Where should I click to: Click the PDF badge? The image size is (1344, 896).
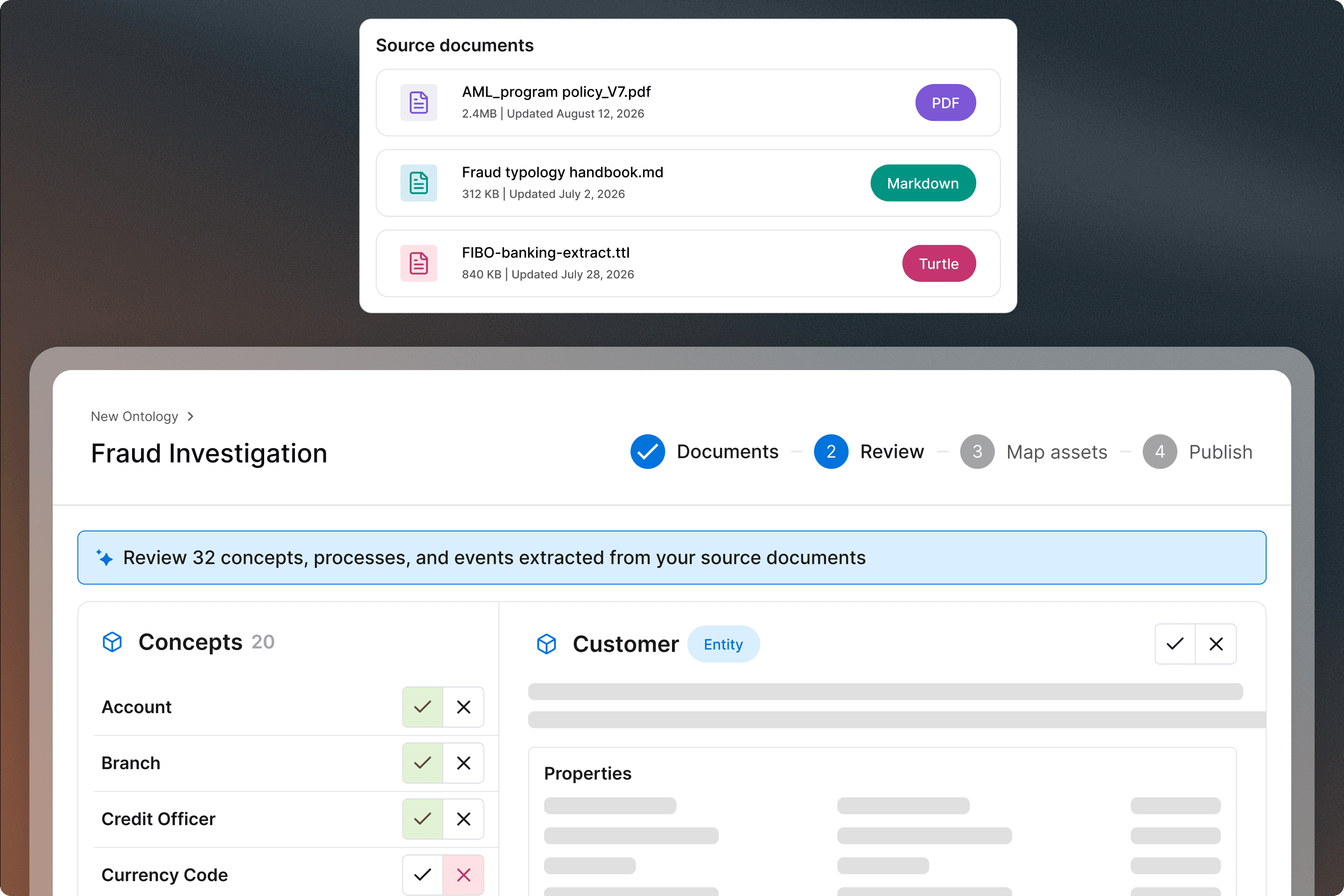(x=945, y=103)
